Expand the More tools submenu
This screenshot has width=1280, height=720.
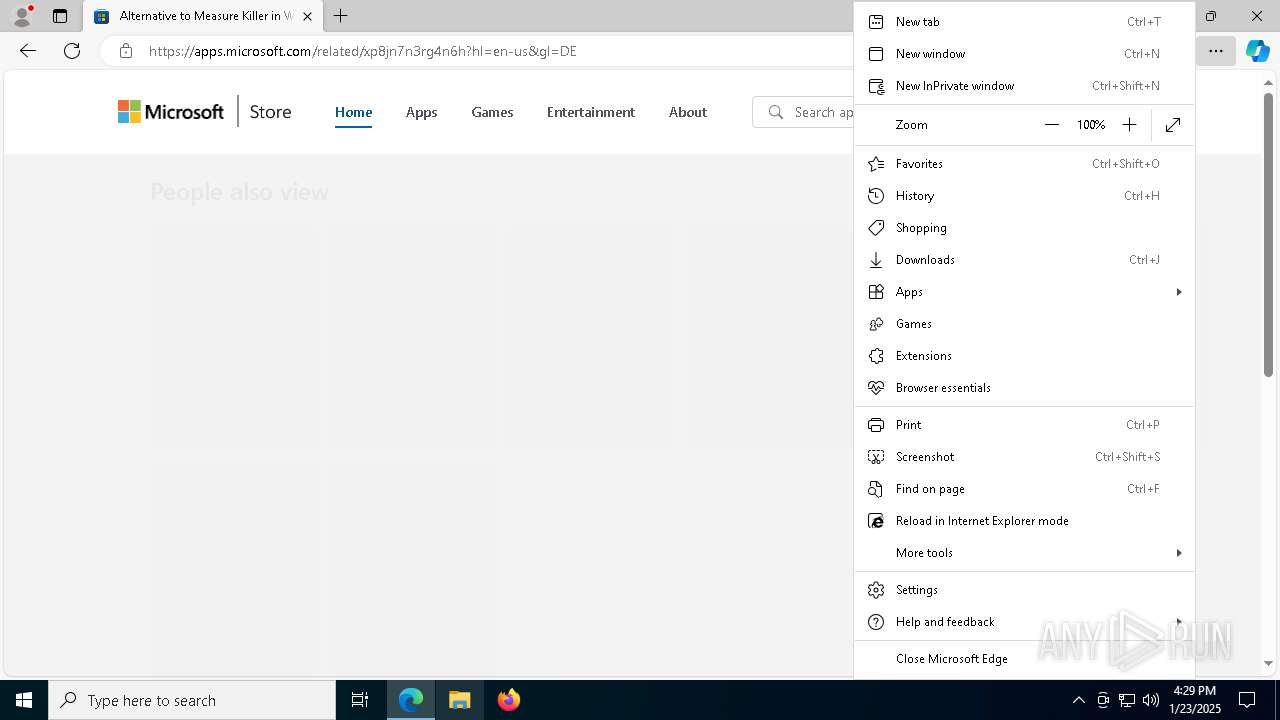[1024, 553]
